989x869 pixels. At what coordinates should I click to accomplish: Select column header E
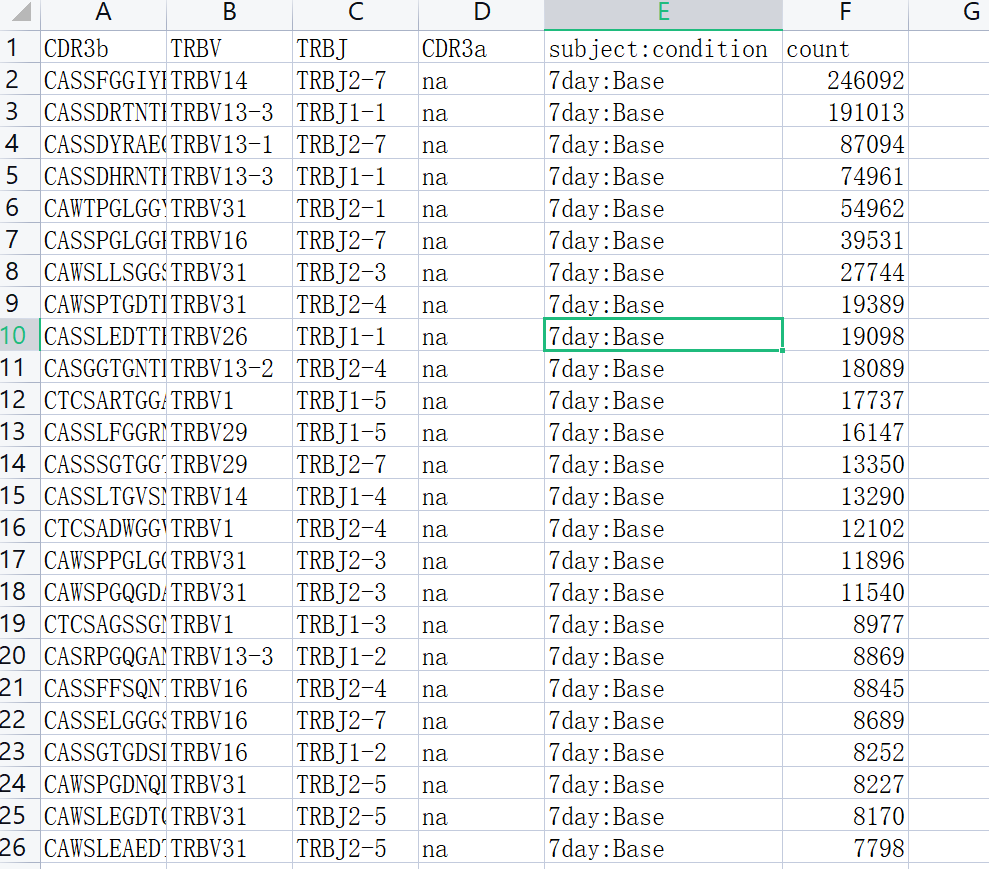coord(662,13)
